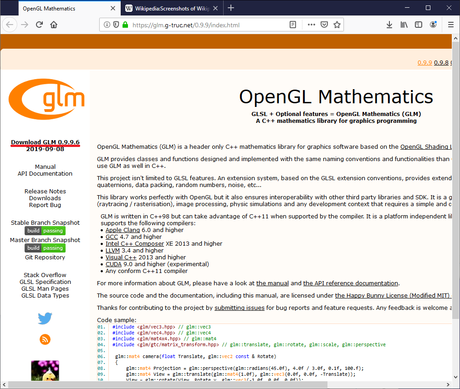Click the Stable Branch build passing badge
460x389 pixels.
(45, 231)
